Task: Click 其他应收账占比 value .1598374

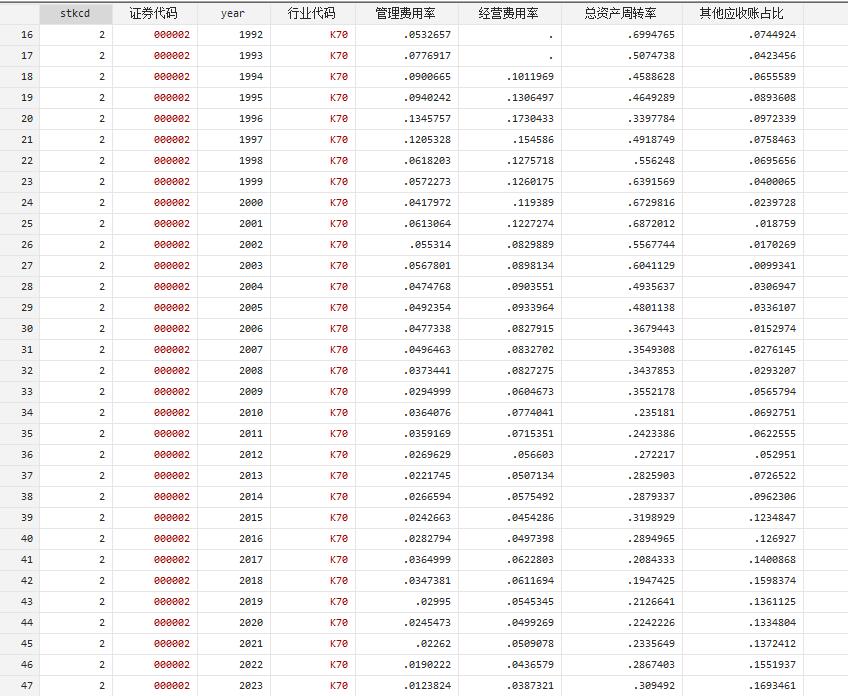Action: pos(772,580)
